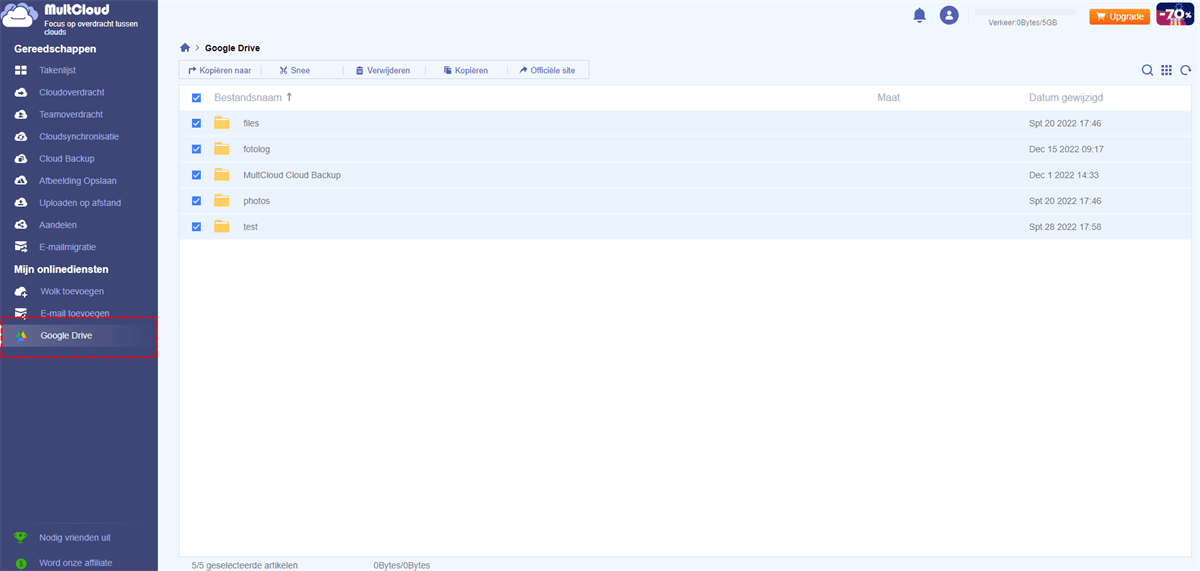Click the orange Upgrade button
Viewport: 1200px width, 571px height.
click(1119, 17)
